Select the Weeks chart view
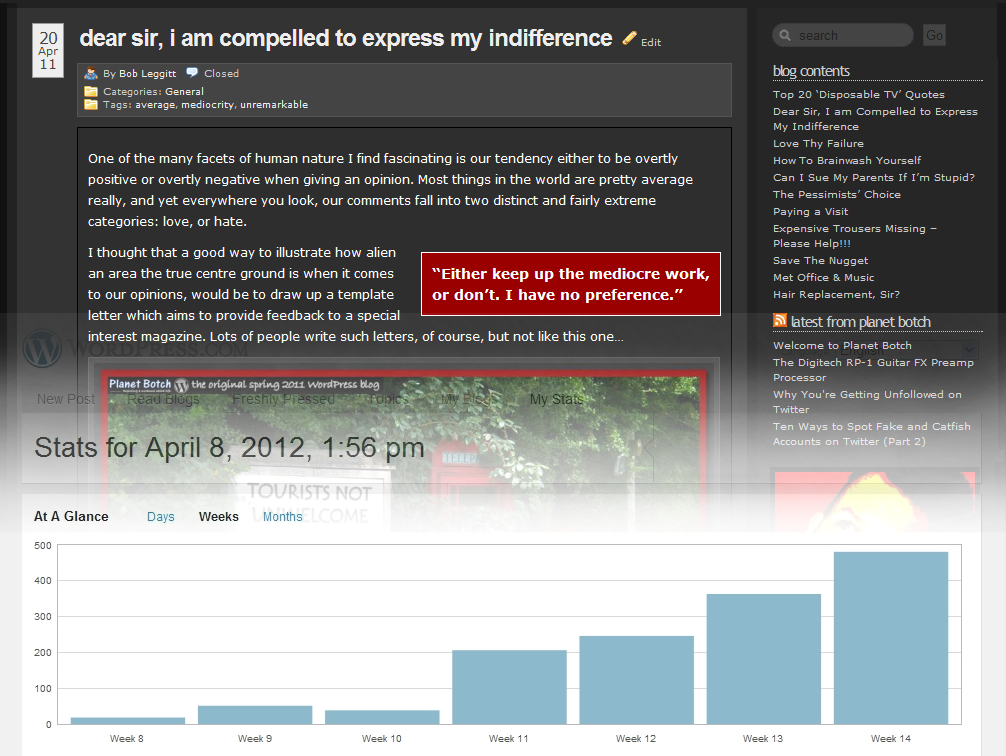This screenshot has height=756, width=1006. pyautogui.click(x=219, y=517)
